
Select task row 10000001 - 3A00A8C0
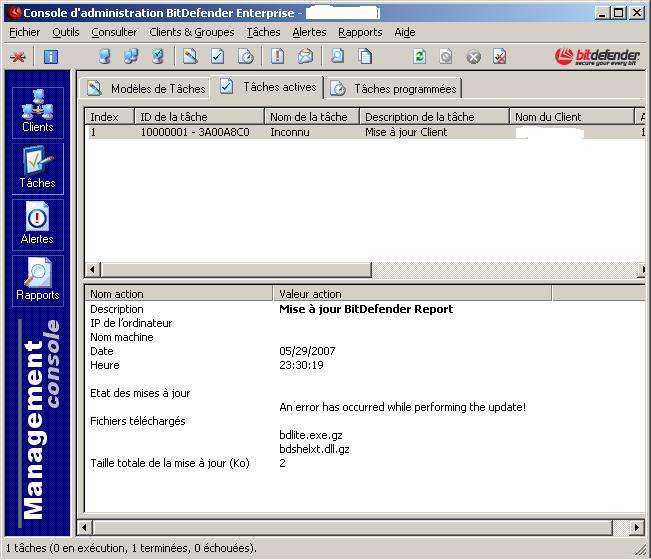click(365, 132)
